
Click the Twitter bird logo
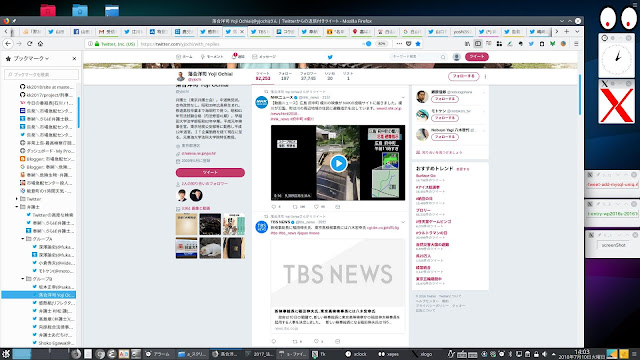click(x=330, y=57)
